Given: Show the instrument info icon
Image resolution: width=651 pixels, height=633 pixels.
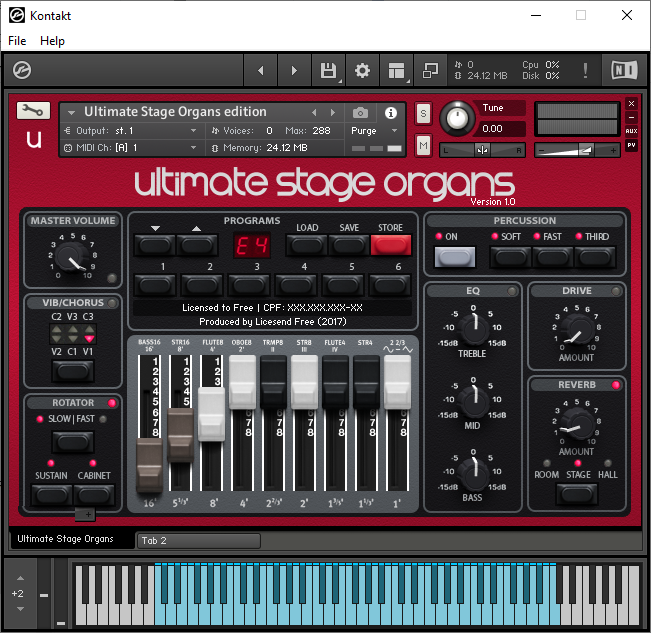Looking at the screenshot, I should (390, 113).
